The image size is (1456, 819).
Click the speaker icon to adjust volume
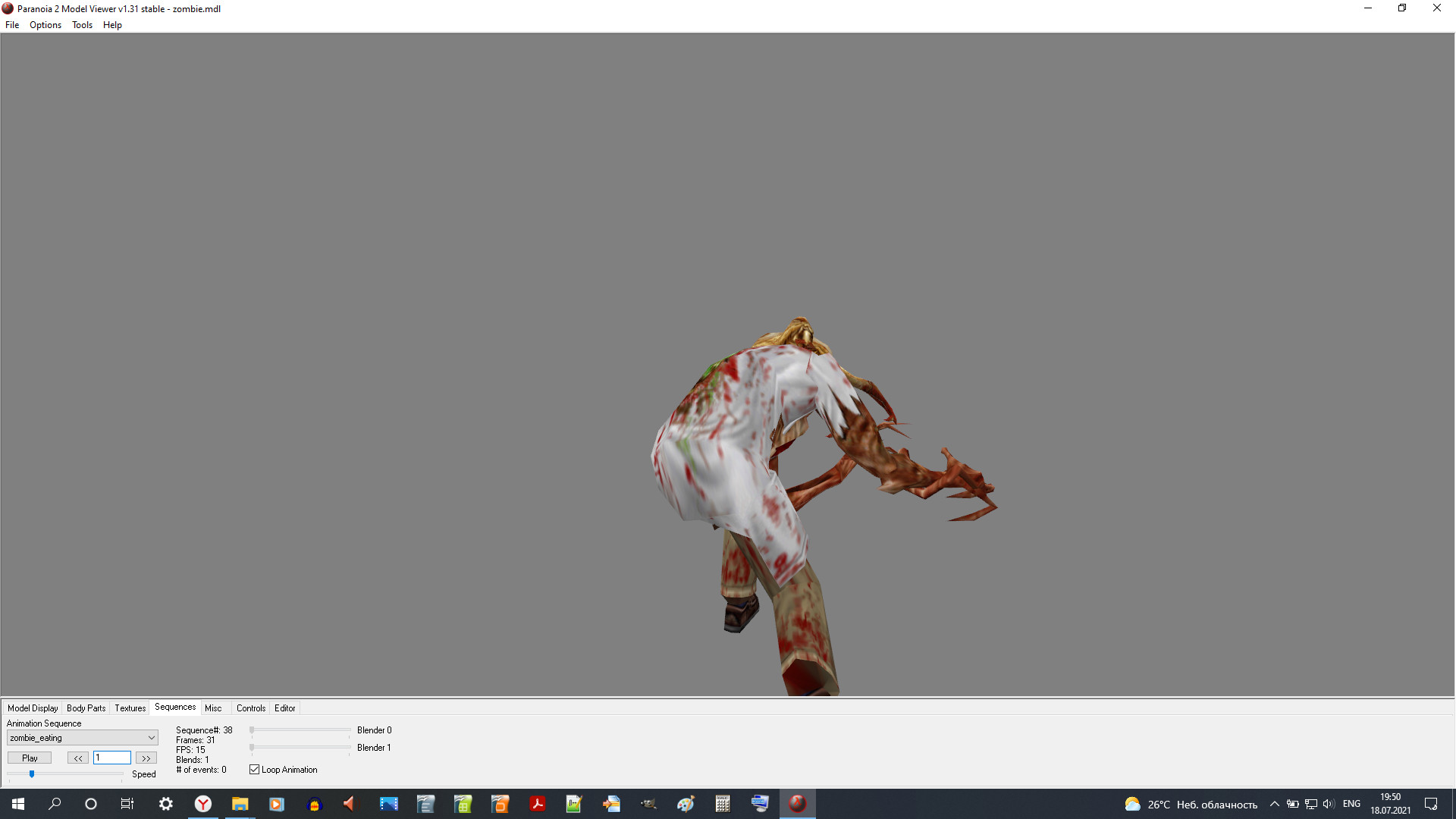coord(1328,804)
